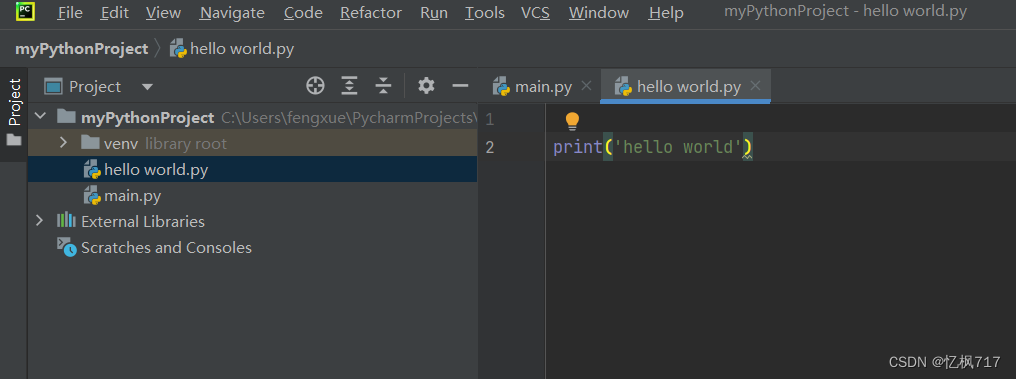The image size is (1016, 379).
Task: Click the venv folder icon
Action: pyautogui.click(x=90, y=143)
